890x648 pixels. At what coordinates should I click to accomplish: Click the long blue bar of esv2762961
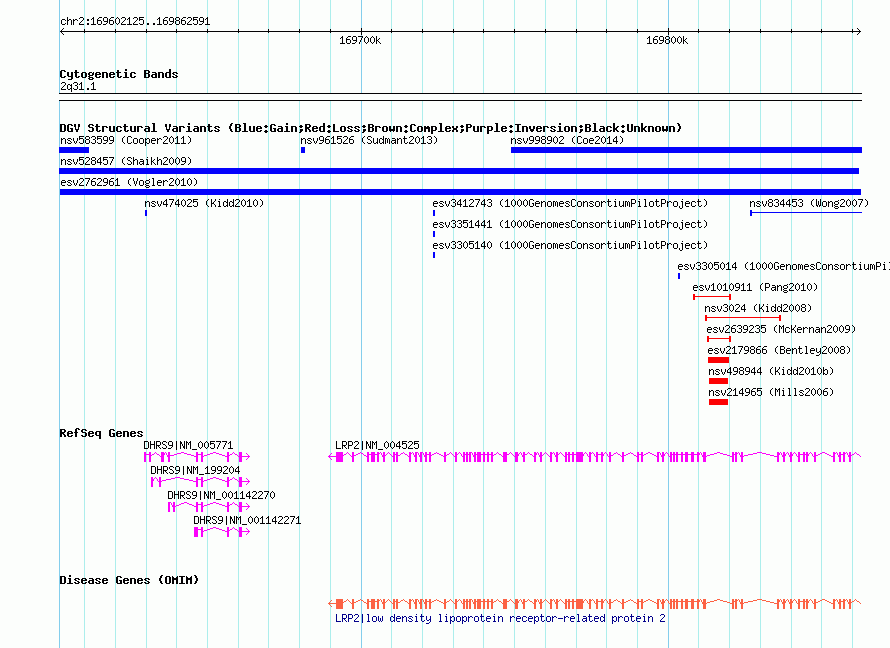(x=460, y=192)
